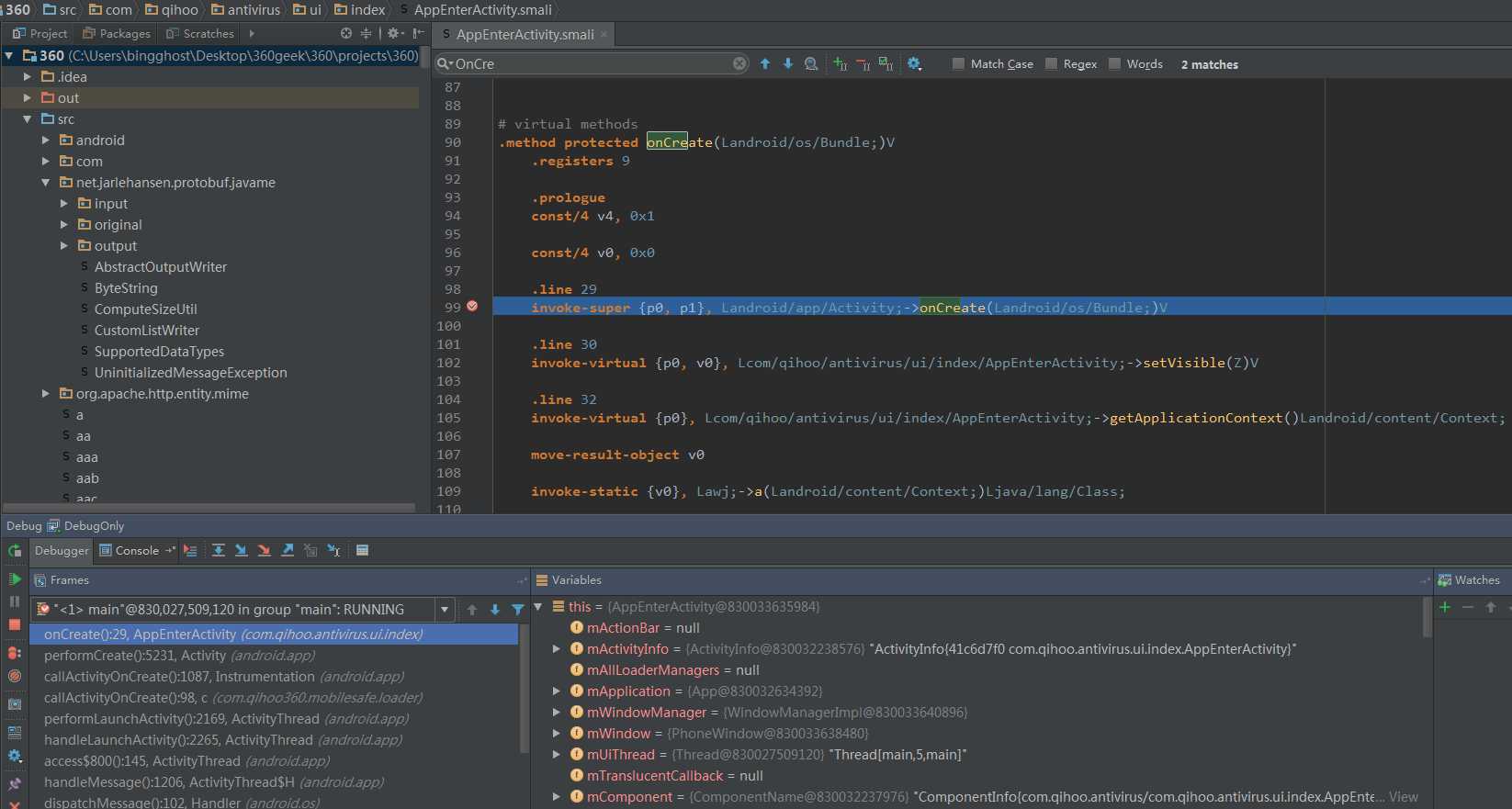This screenshot has height=809, width=1512.
Task: Click the Step Out debugger icon
Action: pos(288,550)
